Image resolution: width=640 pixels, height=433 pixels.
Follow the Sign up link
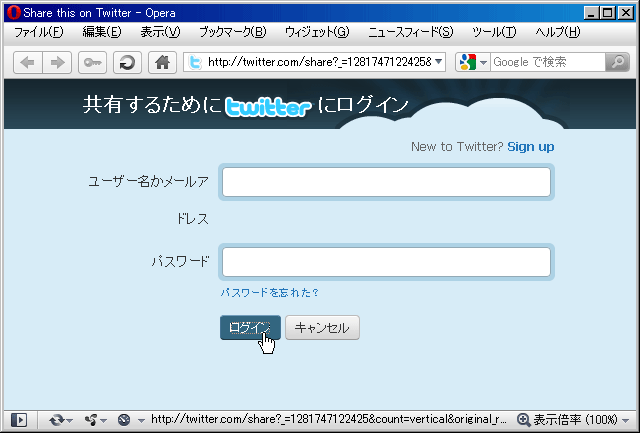[530, 147]
